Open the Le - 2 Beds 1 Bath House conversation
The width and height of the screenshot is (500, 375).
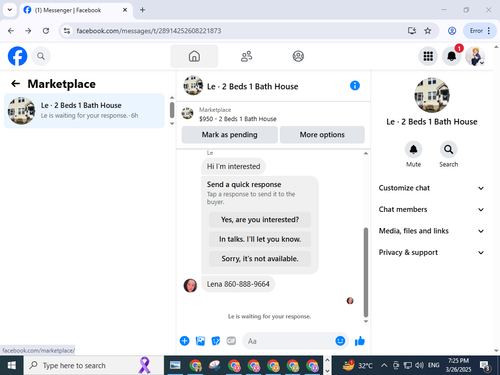point(84,111)
